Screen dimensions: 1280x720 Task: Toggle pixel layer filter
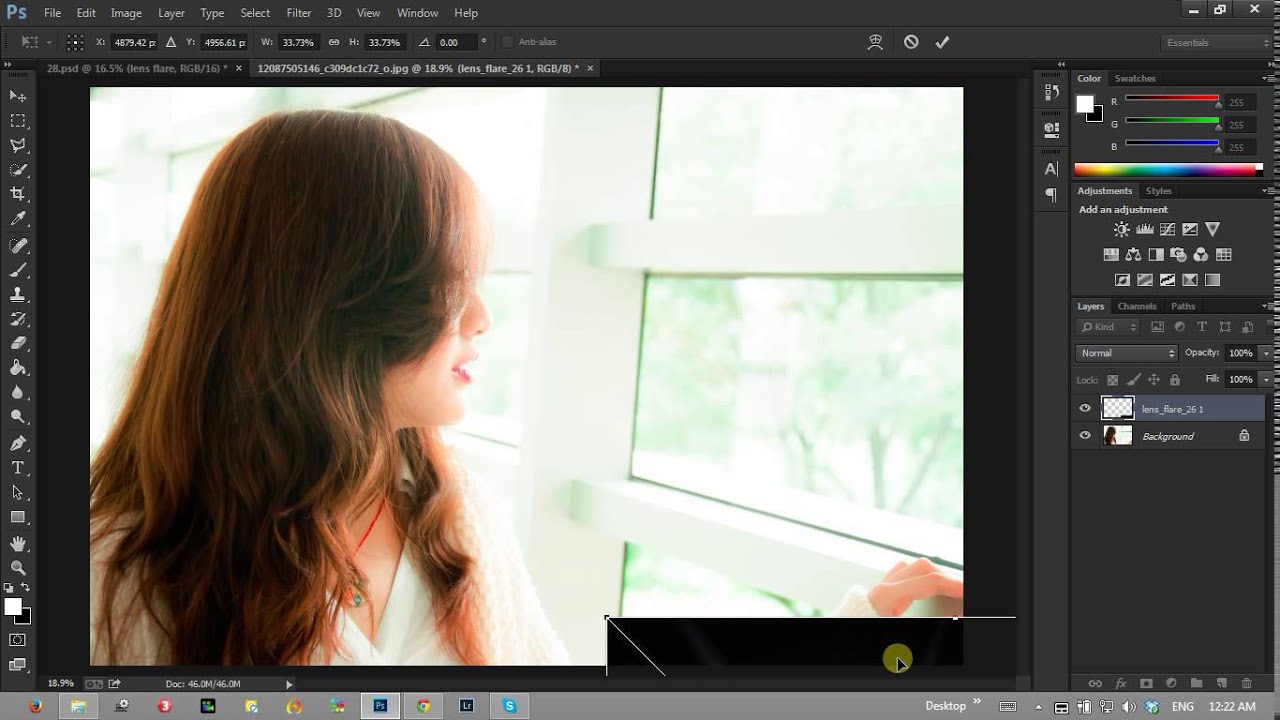point(1158,327)
